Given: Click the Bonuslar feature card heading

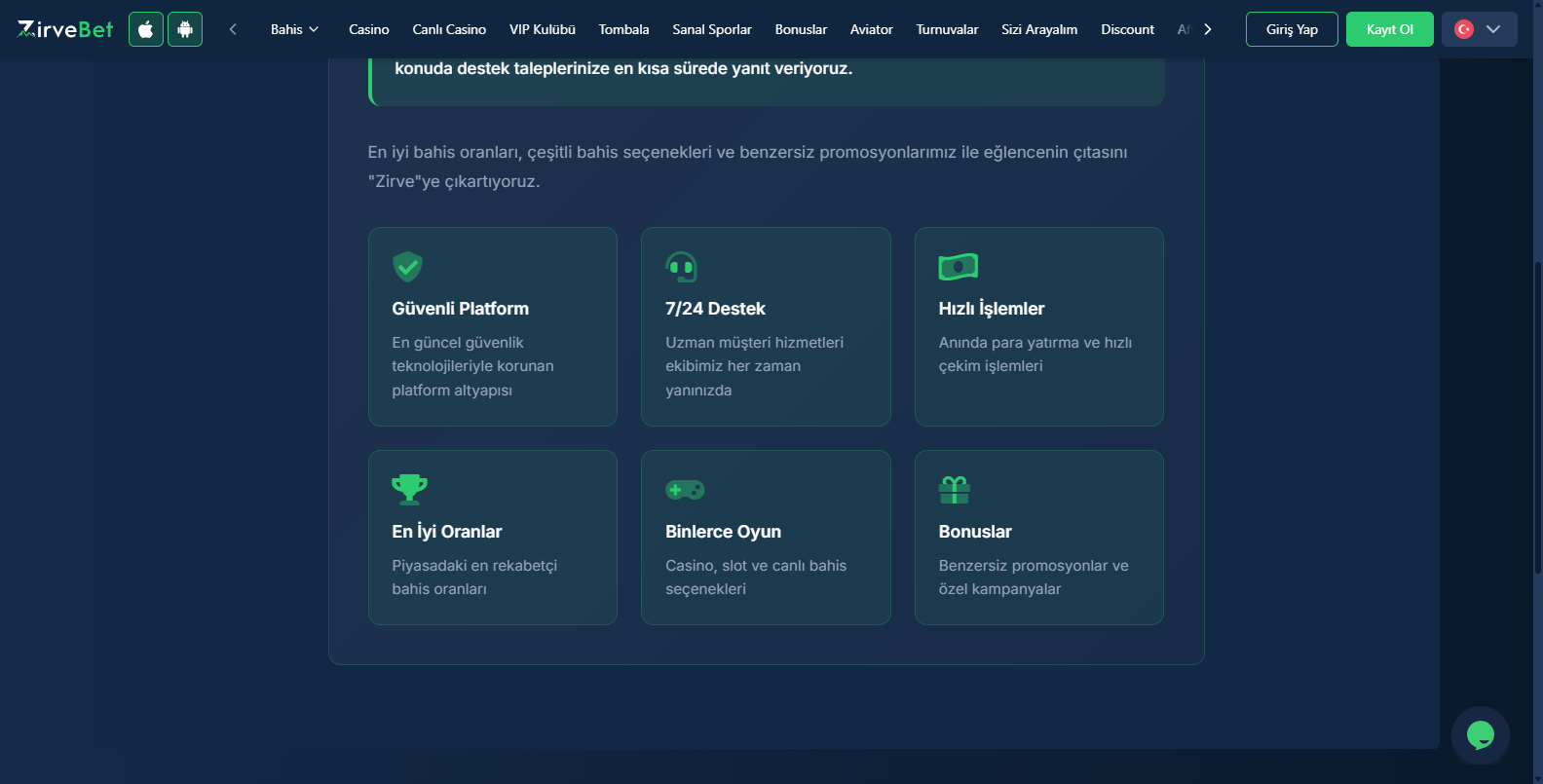Looking at the screenshot, I should [x=975, y=532].
